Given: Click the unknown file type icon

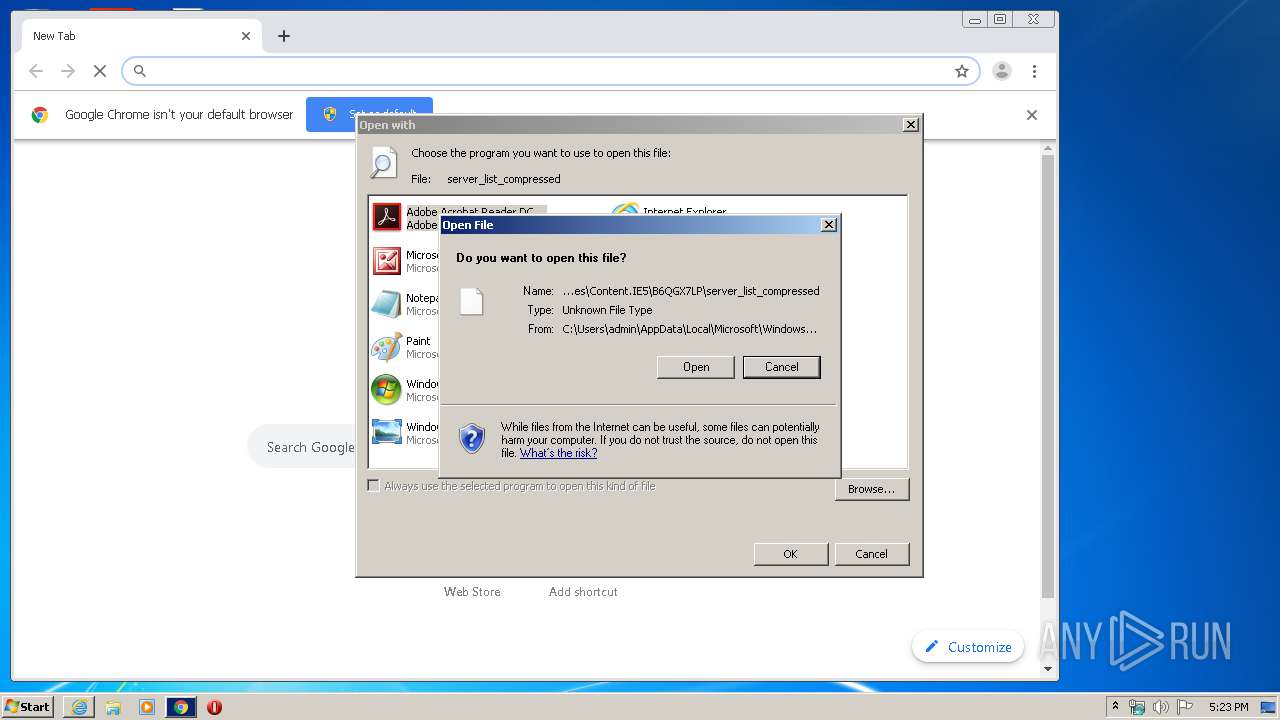Looking at the screenshot, I should [471, 301].
